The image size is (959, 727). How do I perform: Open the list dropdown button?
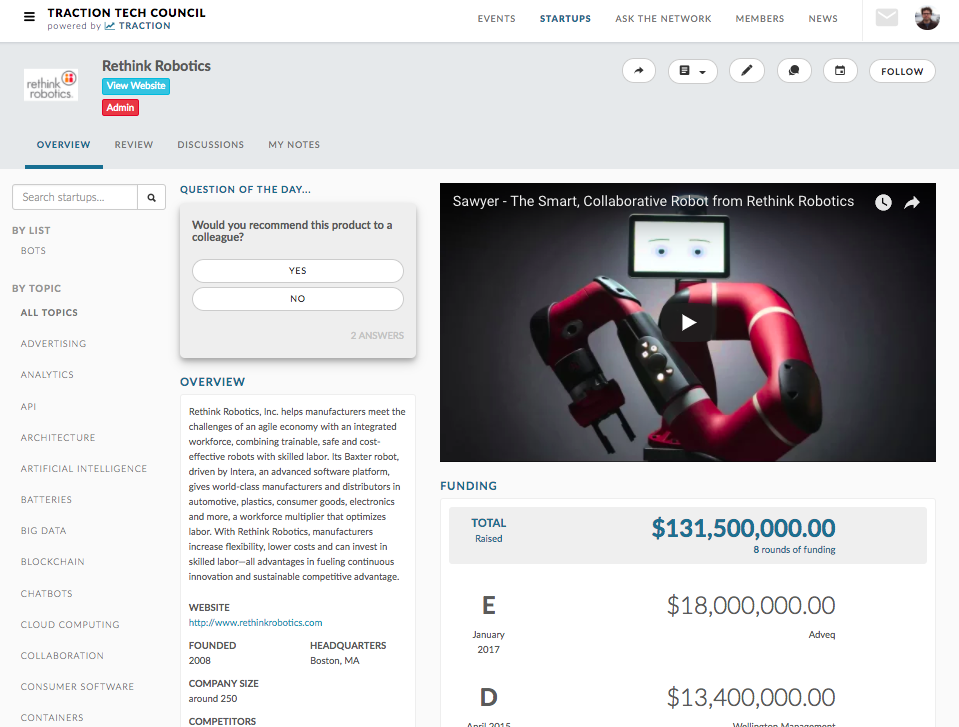(692, 71)
